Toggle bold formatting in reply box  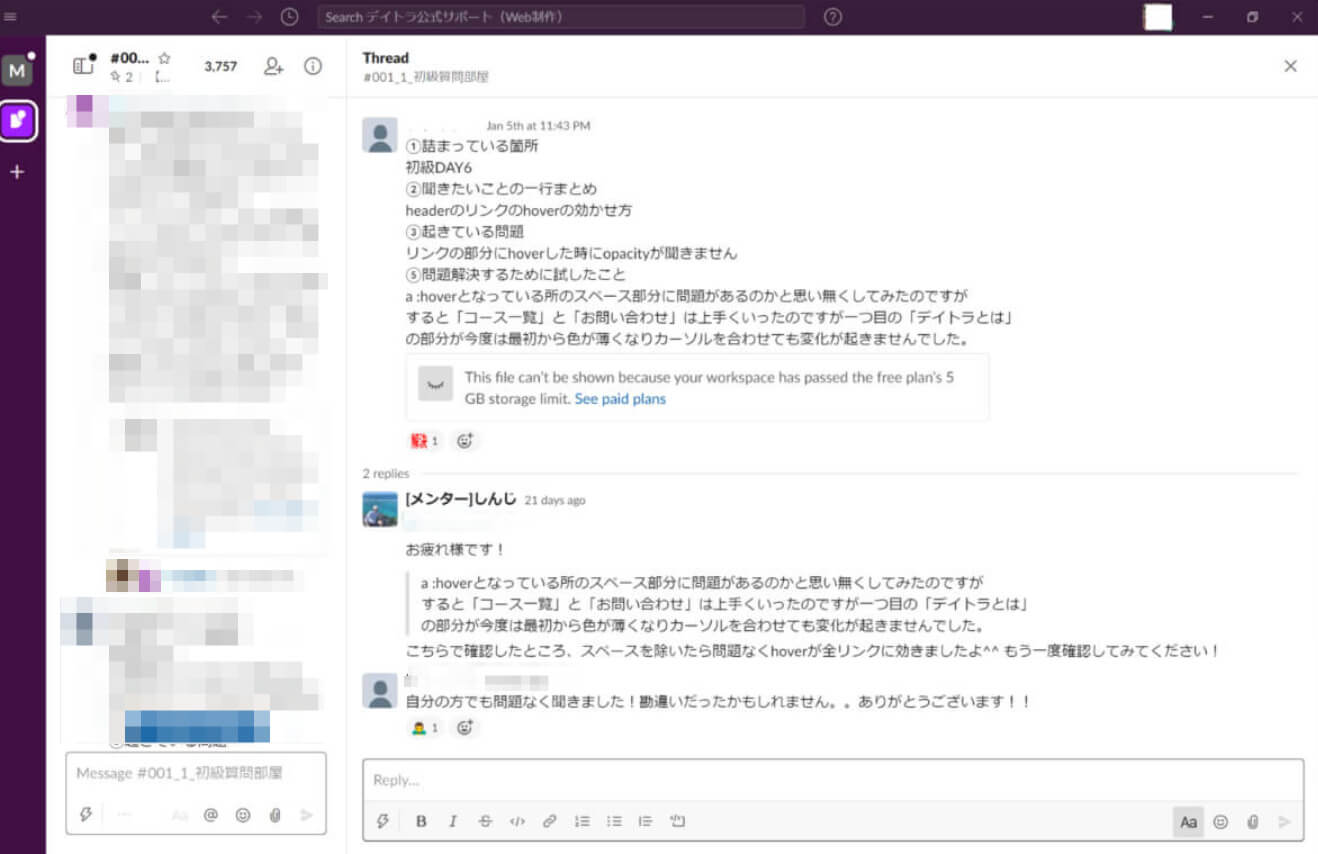421,822
